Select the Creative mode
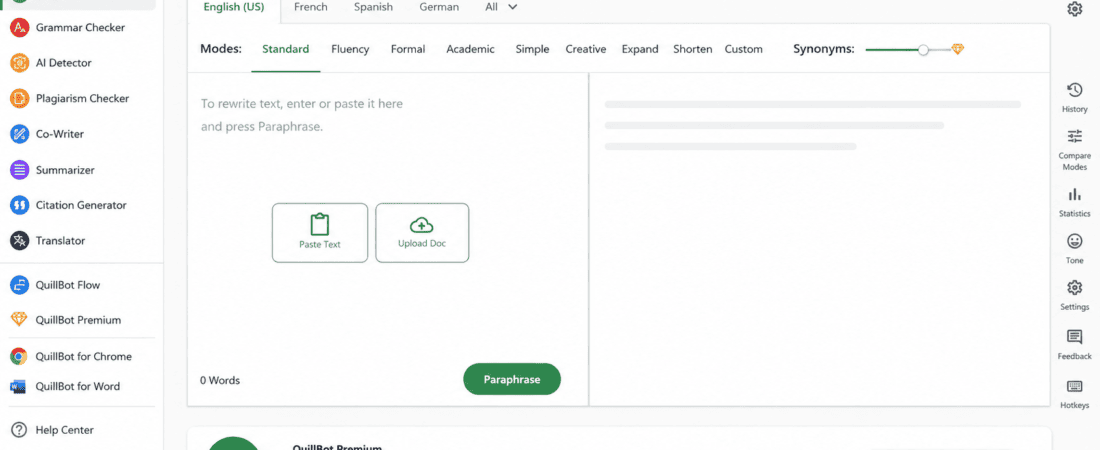Viewport: 1100px width, 450px height. [x=586, y=49]
